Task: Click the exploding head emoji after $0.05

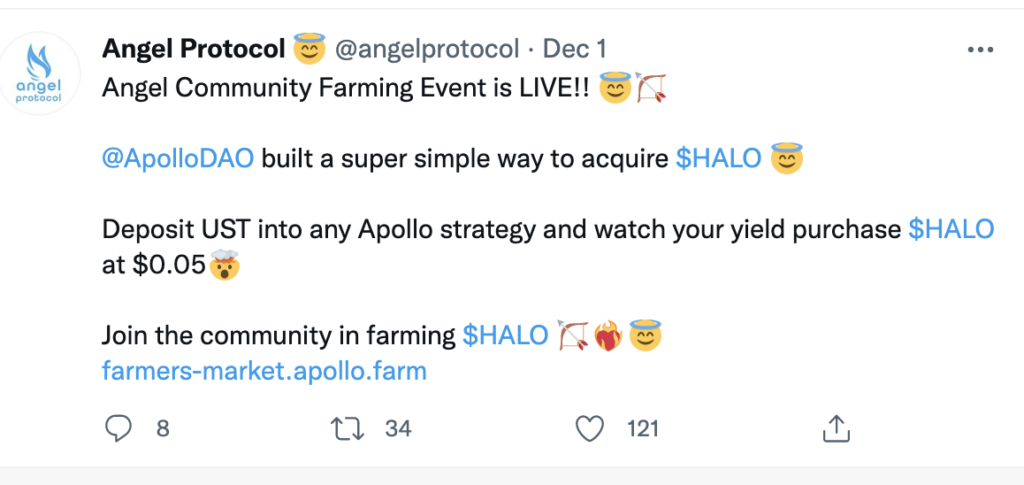Action: tap(224, 266)
